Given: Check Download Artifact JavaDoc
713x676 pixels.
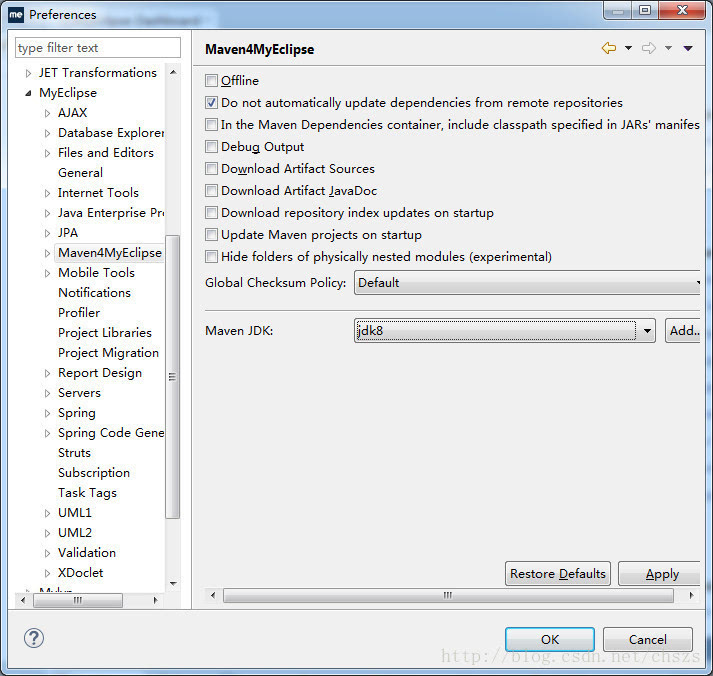Looking at the screenshot, I should point(211,190).
